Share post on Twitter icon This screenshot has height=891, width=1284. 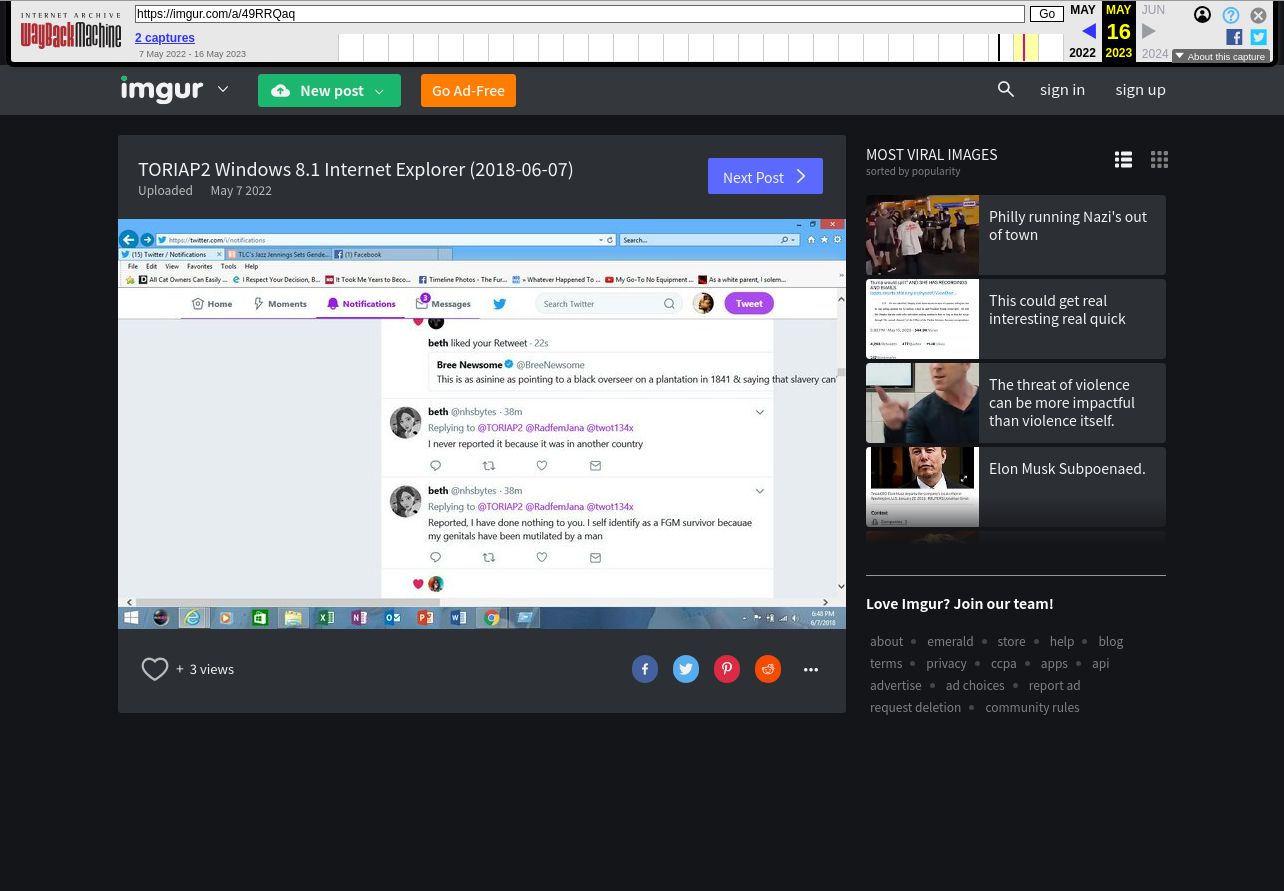point(686,669)
